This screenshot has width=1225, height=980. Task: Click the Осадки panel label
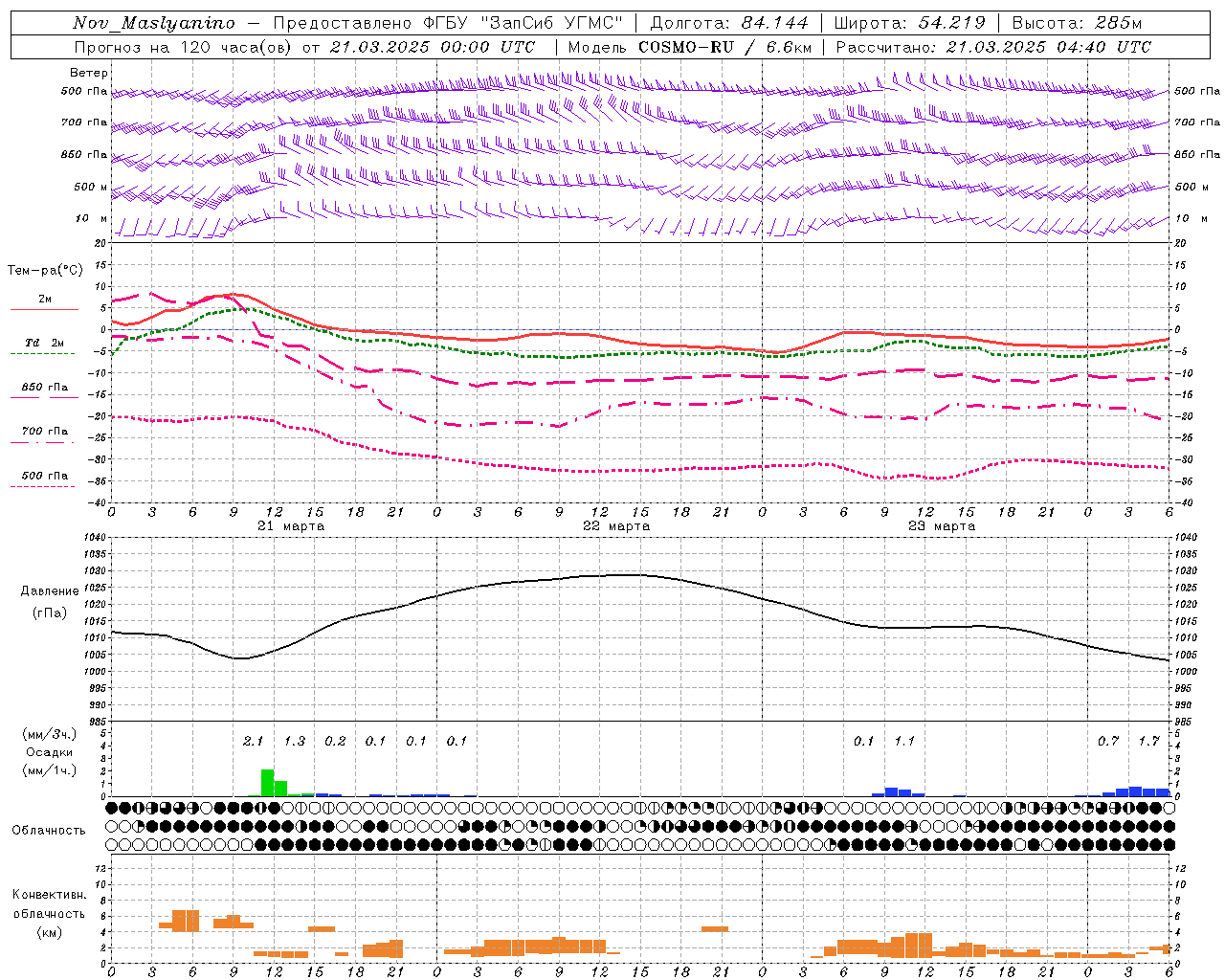49,752
